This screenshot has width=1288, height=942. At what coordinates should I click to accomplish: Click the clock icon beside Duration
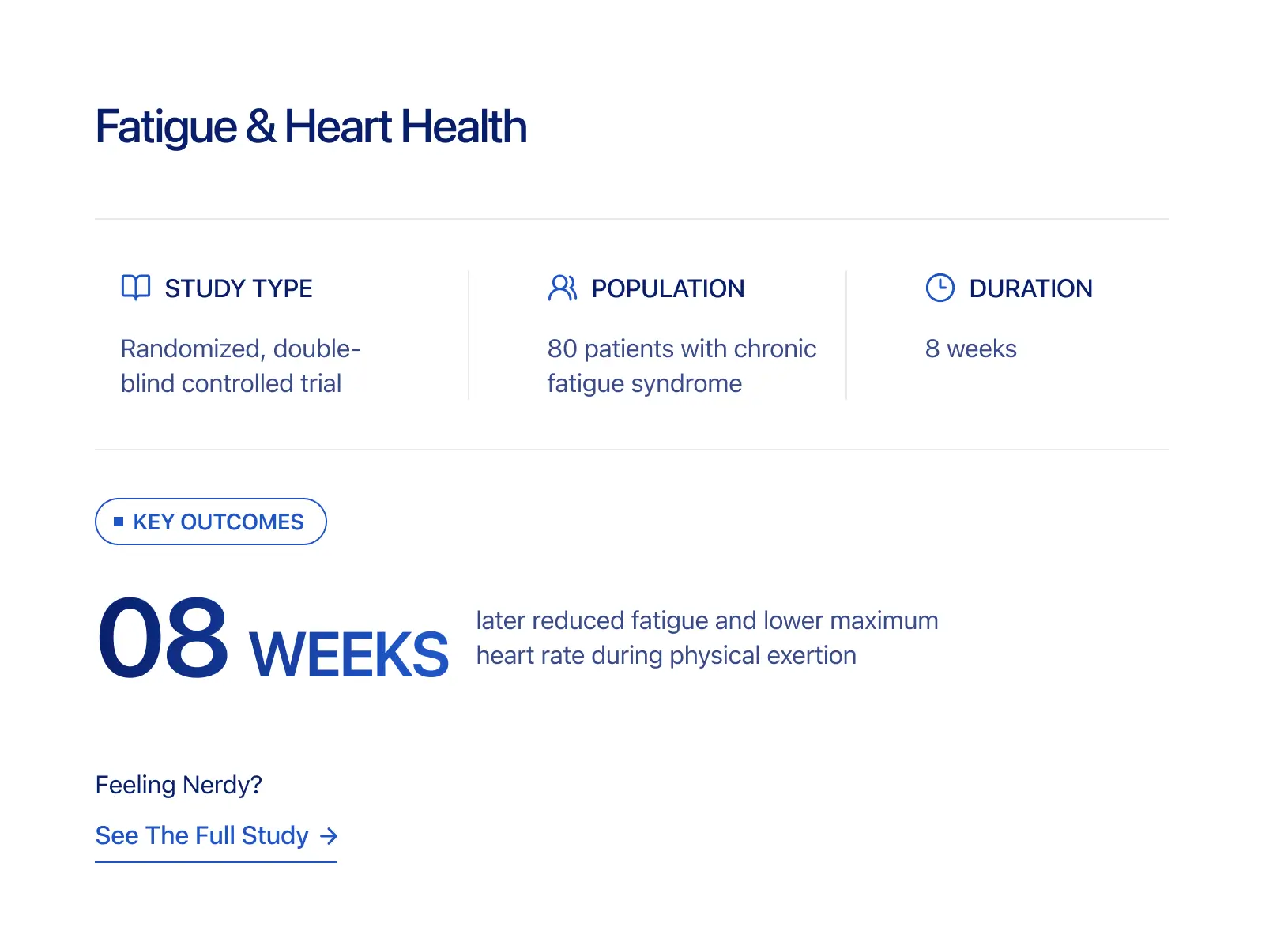pyautogui.click(x=940, y=288)
